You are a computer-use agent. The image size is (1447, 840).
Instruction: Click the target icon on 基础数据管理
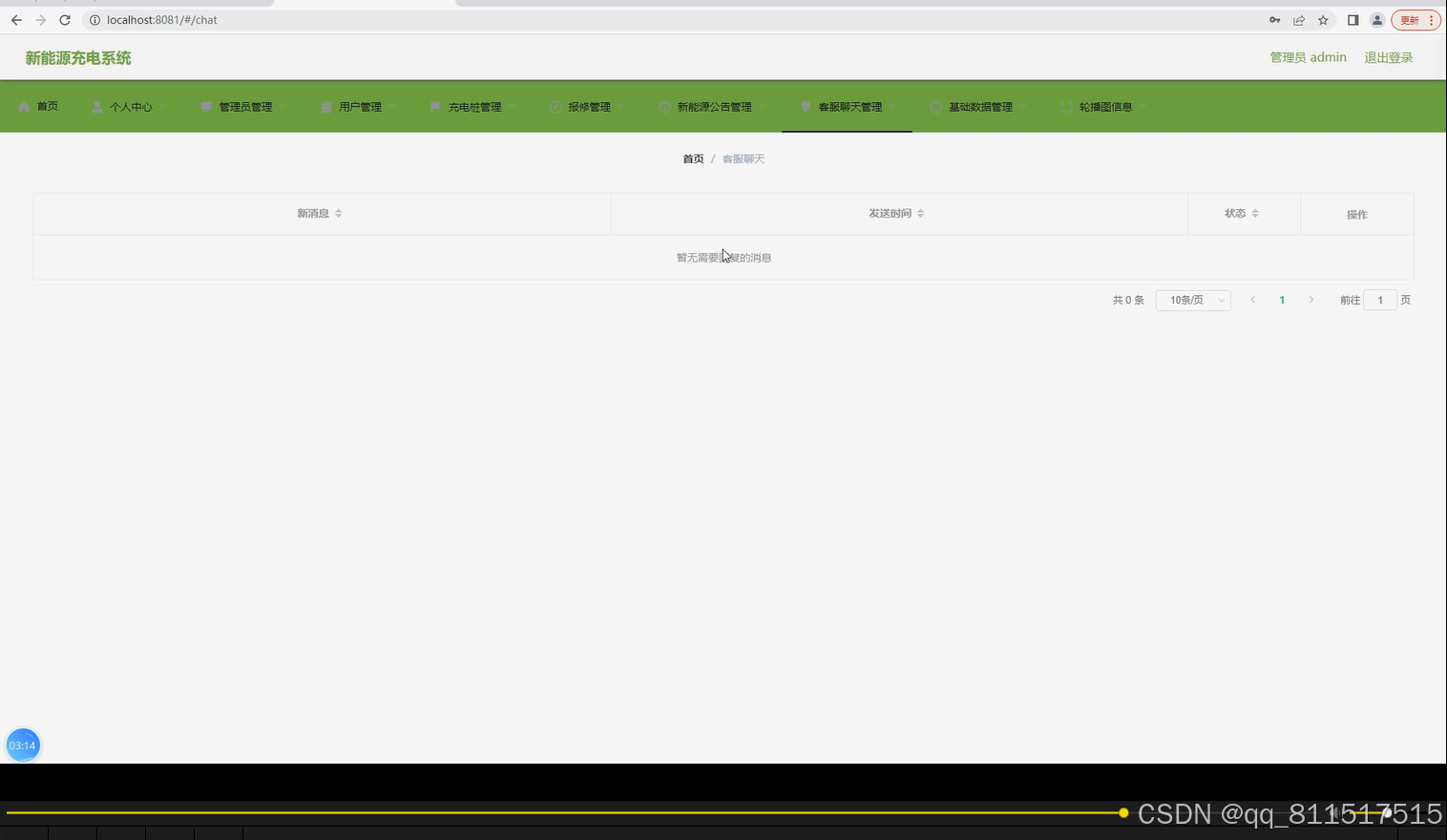[x=936, y=106]
